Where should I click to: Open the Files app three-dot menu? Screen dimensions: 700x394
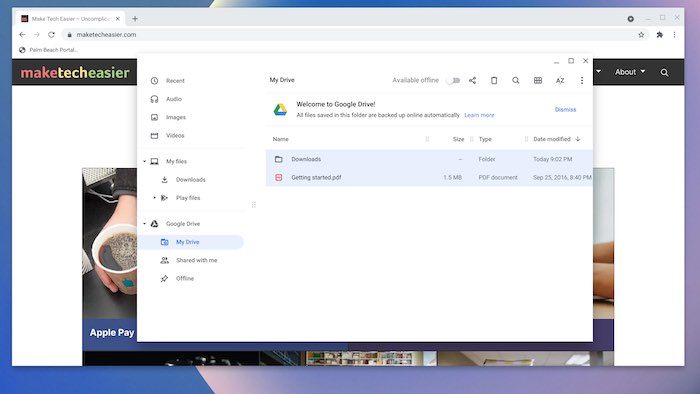click(582, 81)
